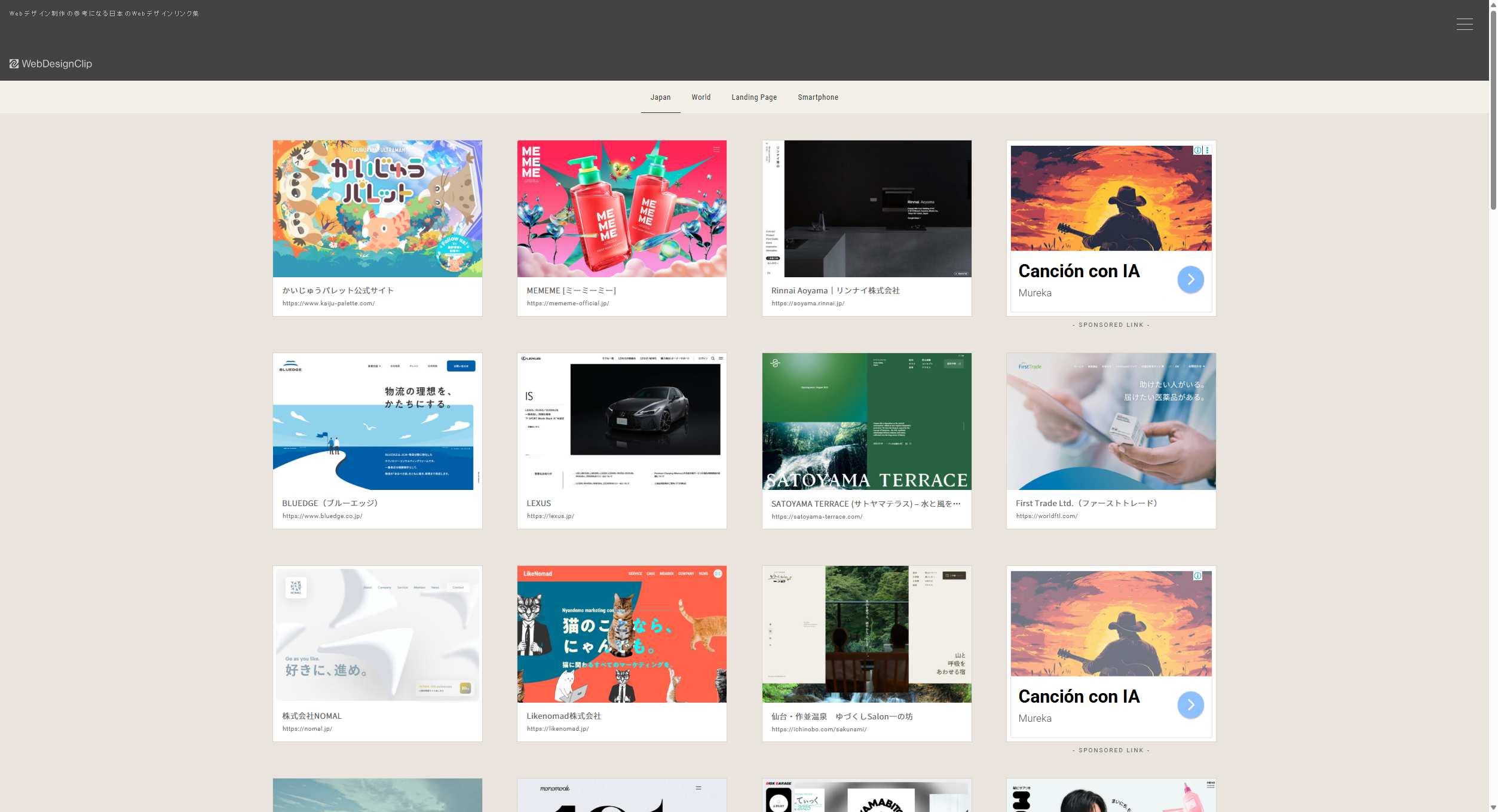Click the https://www.bluedge.co.jp/ URL
Image resolution: width=1498 pixels, height=812 pixels.
point(322,516)
